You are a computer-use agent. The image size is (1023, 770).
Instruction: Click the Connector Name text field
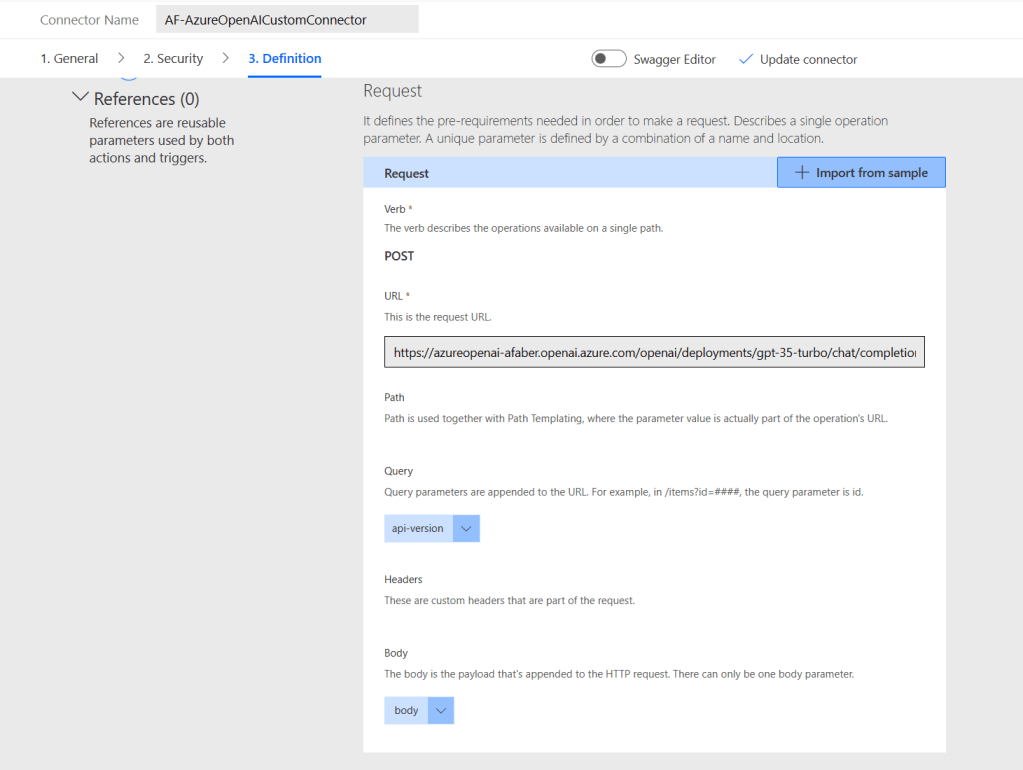(x=287, y=20)
